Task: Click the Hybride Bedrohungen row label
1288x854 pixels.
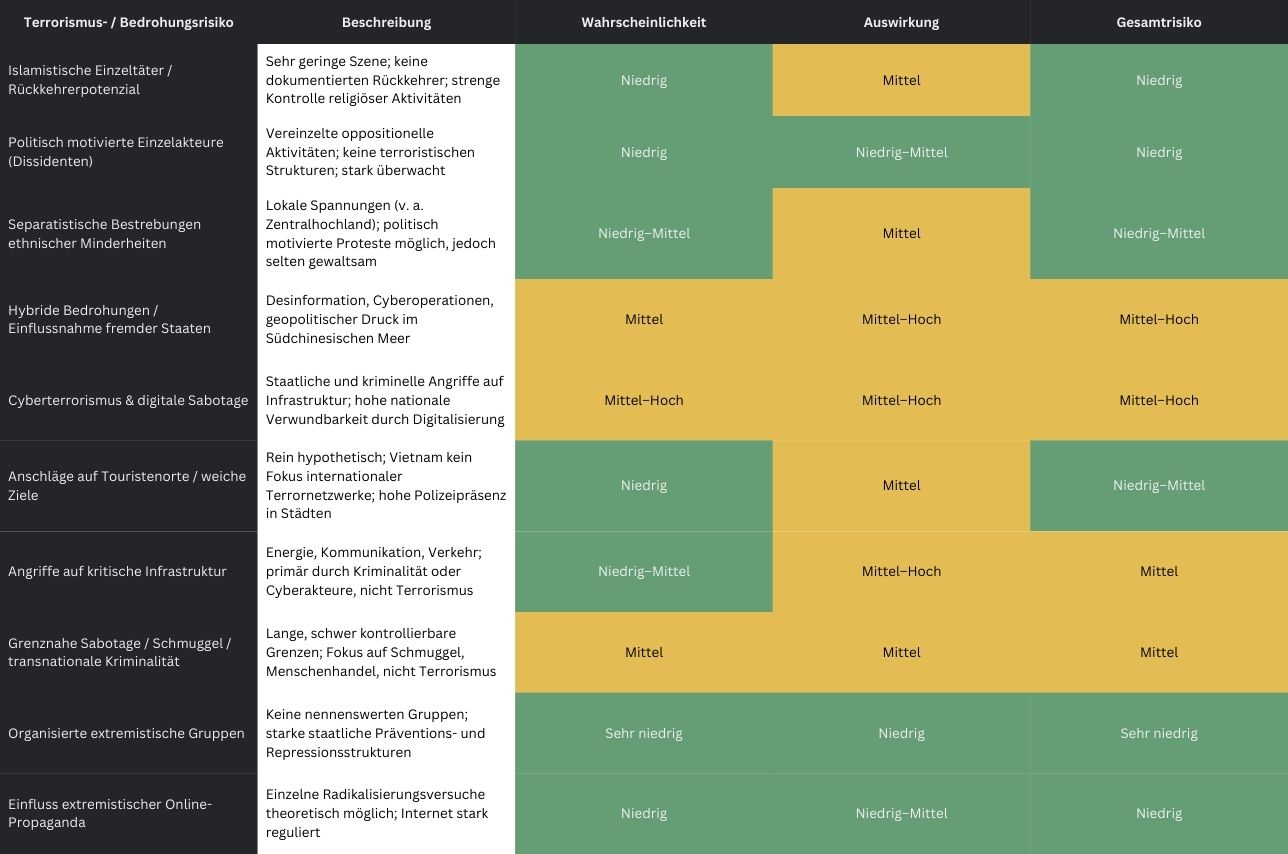Action: tap(109, 319)
